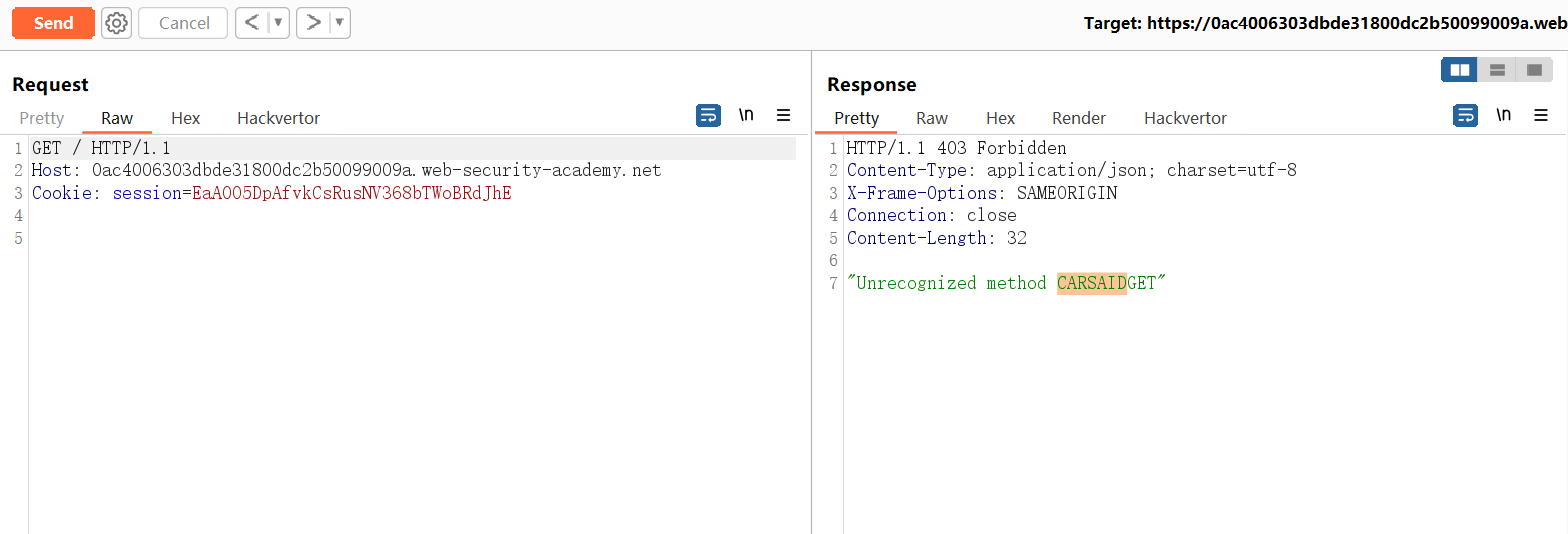Switch to top-bottom stacked layout
This screenshot has width=1568, height=534.
coord(1497,70)
